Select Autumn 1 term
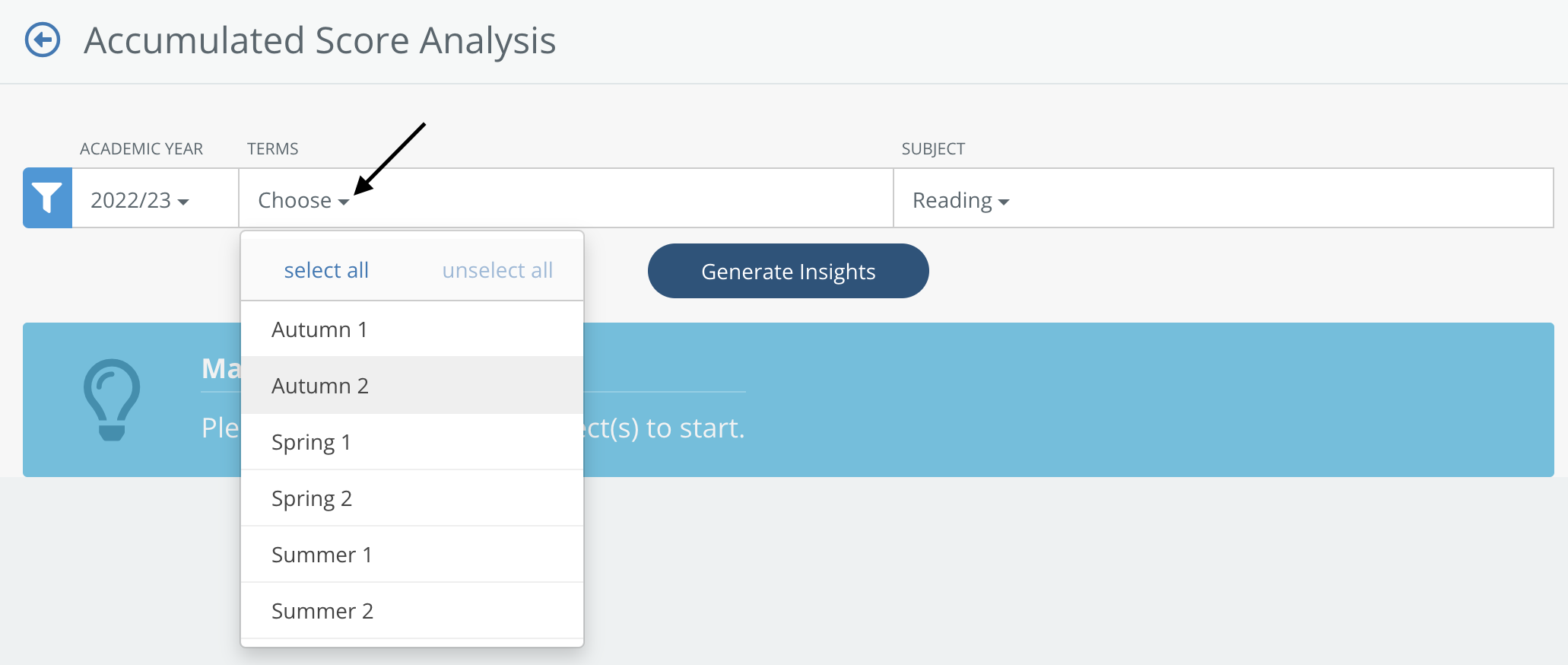This screenshot has height=665, width=1568. click(412, 329)
